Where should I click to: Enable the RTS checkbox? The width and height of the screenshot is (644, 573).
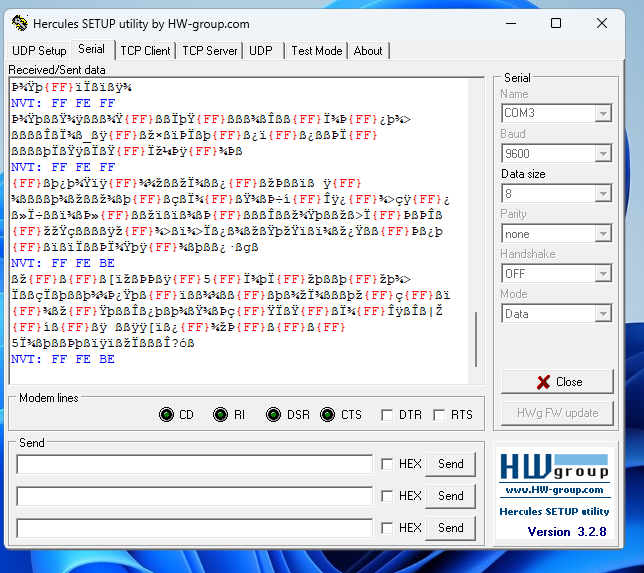coord(439,415)
